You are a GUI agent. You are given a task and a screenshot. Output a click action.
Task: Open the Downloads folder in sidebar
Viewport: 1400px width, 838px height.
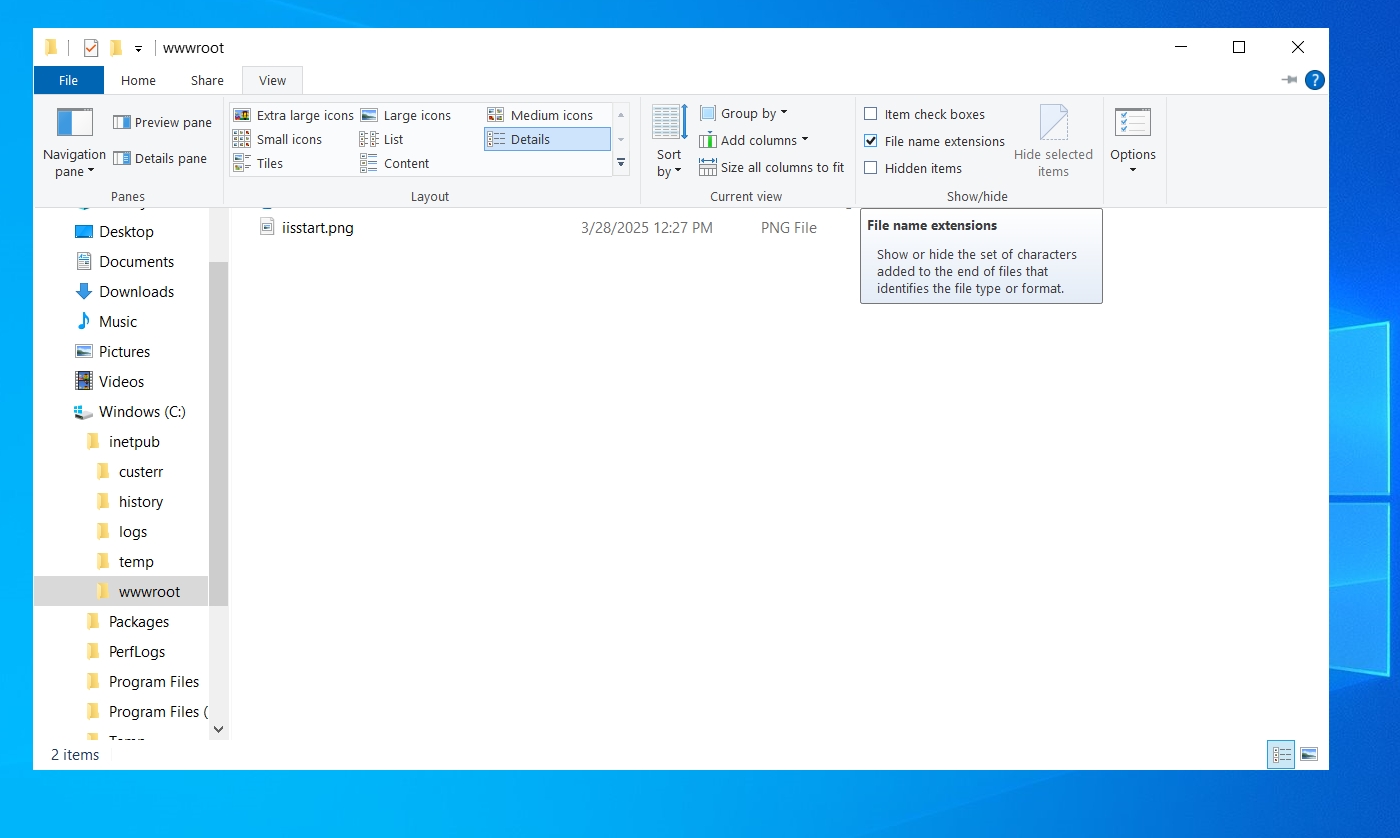click(x=136, y=292)
